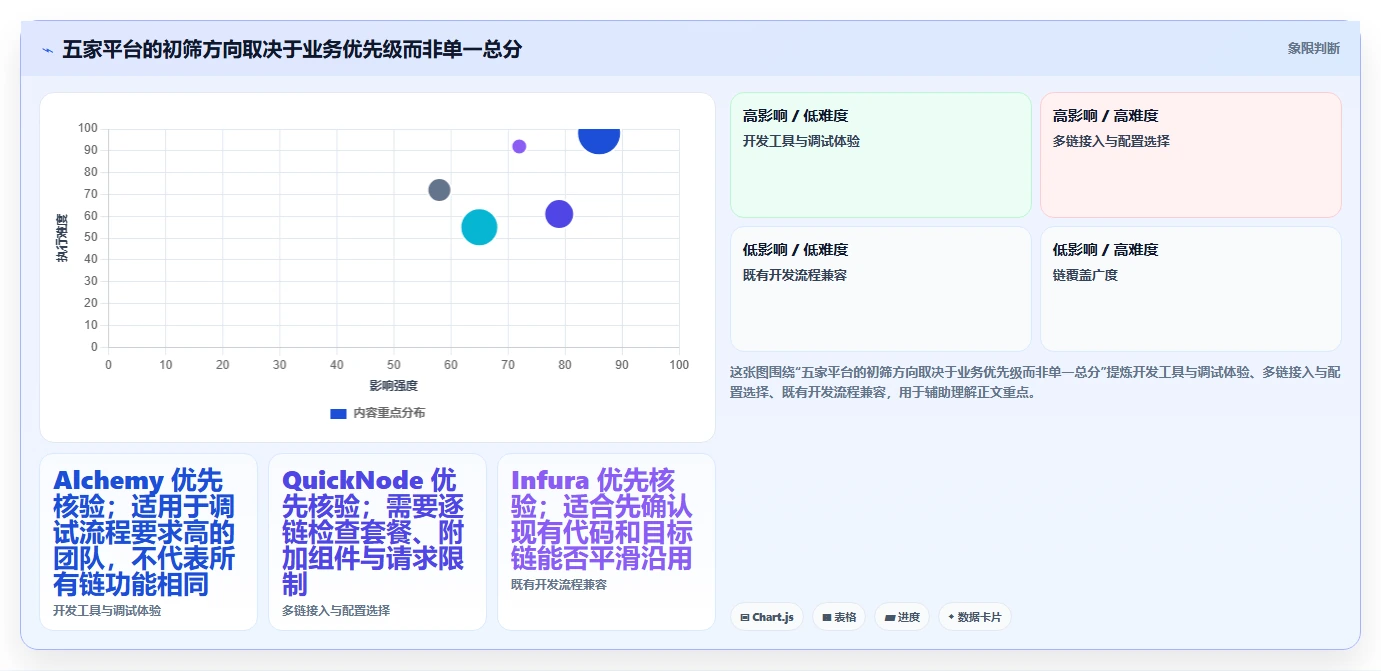Open the 高影响 / 高难度 quadrant card
This screenshot has width=1381, height=671.
pyautogui.click(x=1191, y=155)
